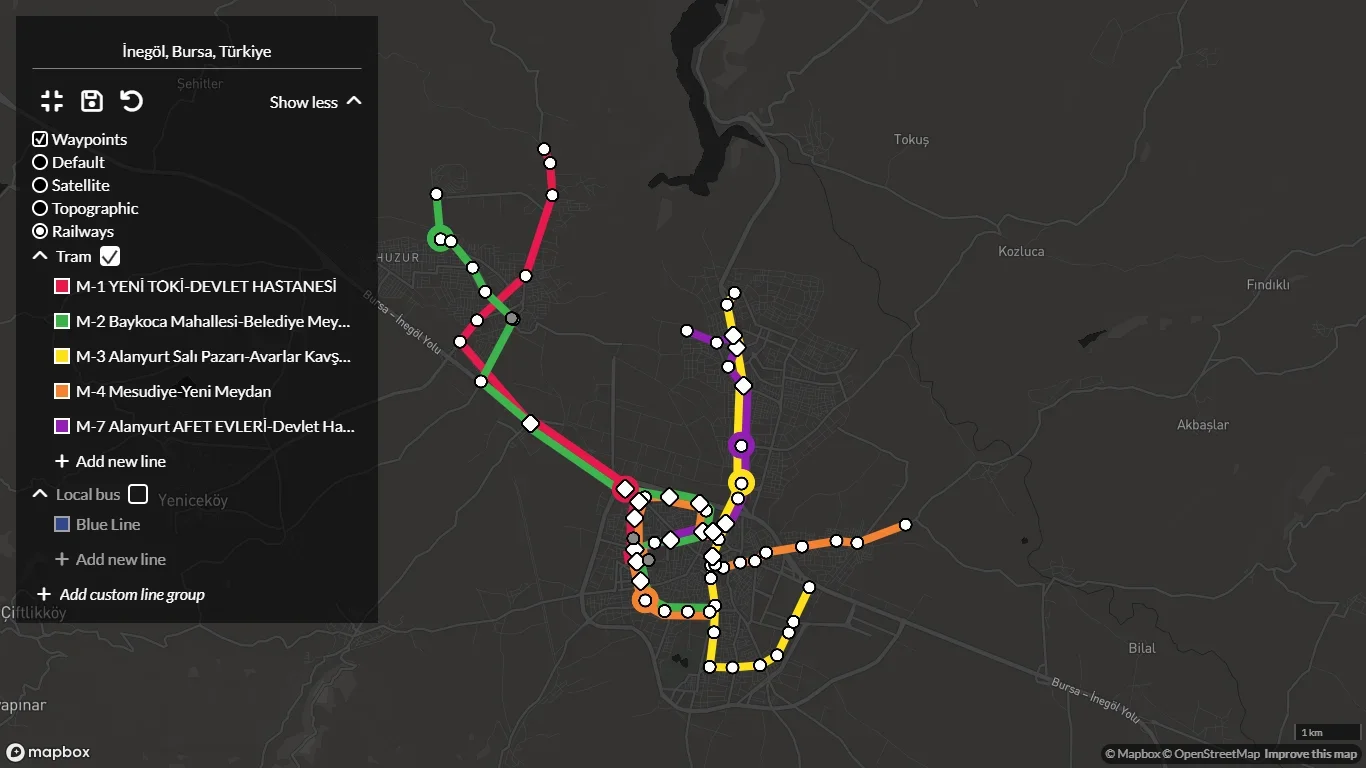Collapse the Tram line group

click(40, 256)
